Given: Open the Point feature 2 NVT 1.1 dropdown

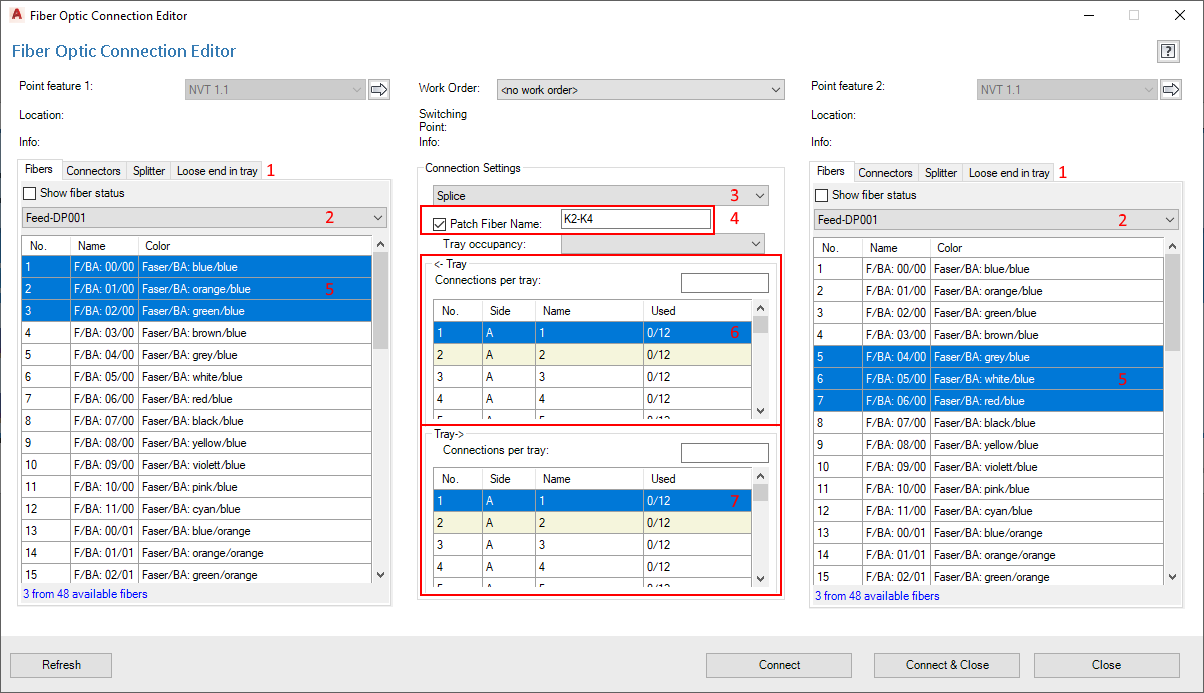Looking at the screenshot, I should click(1067, 90).
